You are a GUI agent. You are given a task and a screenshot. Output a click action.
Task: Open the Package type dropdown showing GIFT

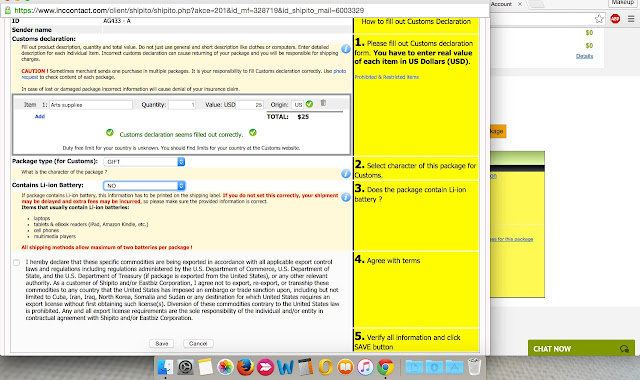tap(144, 162)
